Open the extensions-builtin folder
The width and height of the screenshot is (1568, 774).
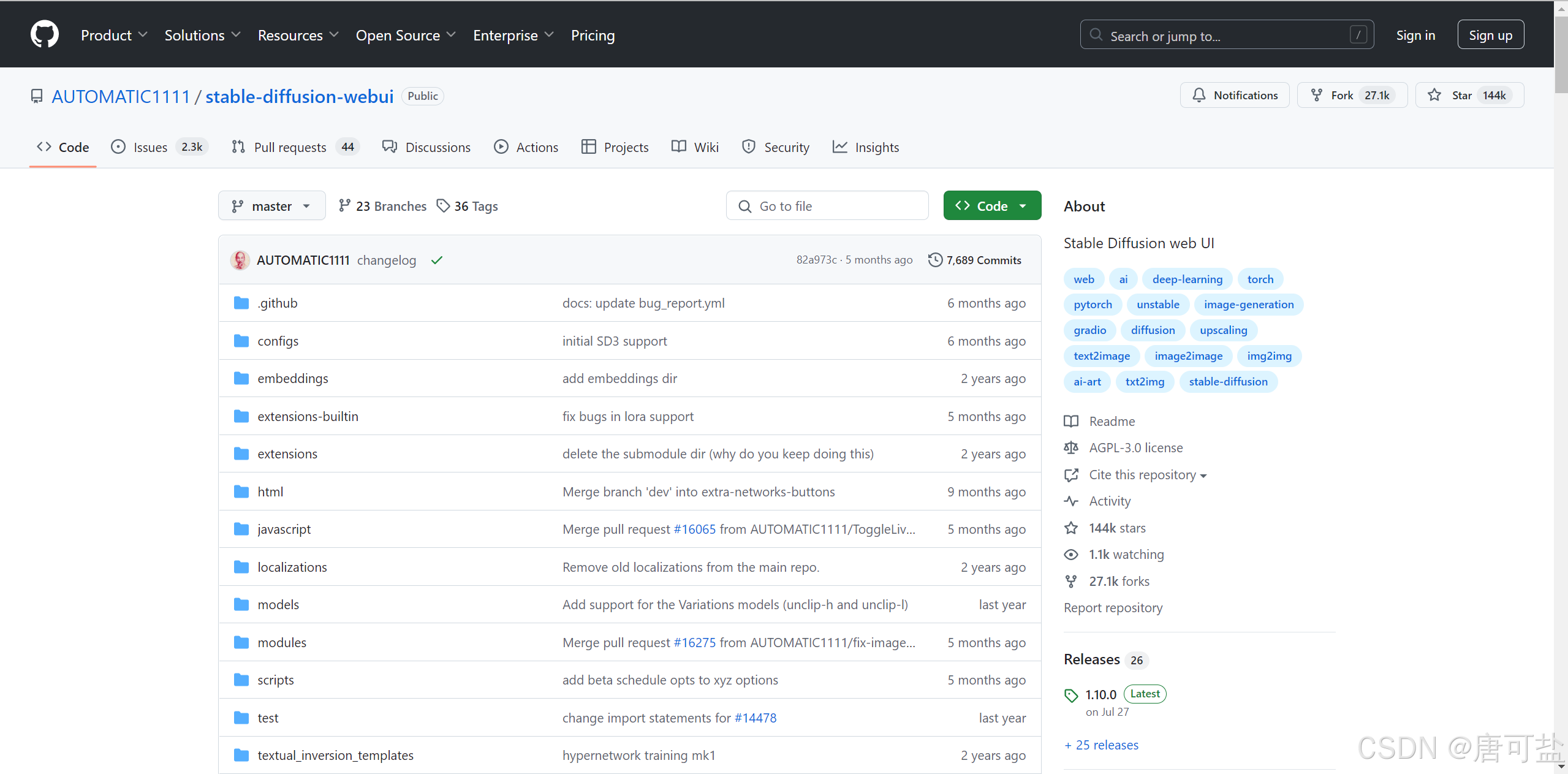(308, 416)
